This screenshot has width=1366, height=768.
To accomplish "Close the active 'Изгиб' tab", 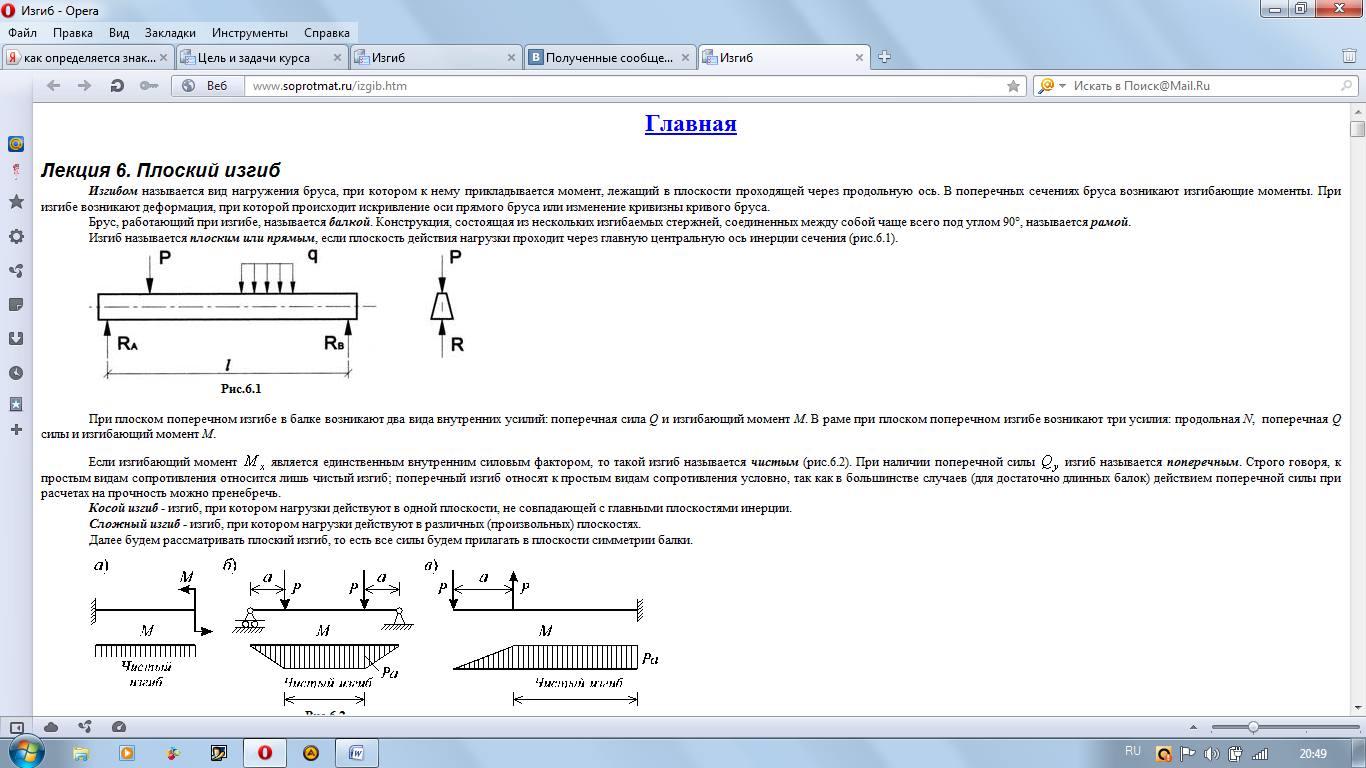I will [x=860, y=58].
